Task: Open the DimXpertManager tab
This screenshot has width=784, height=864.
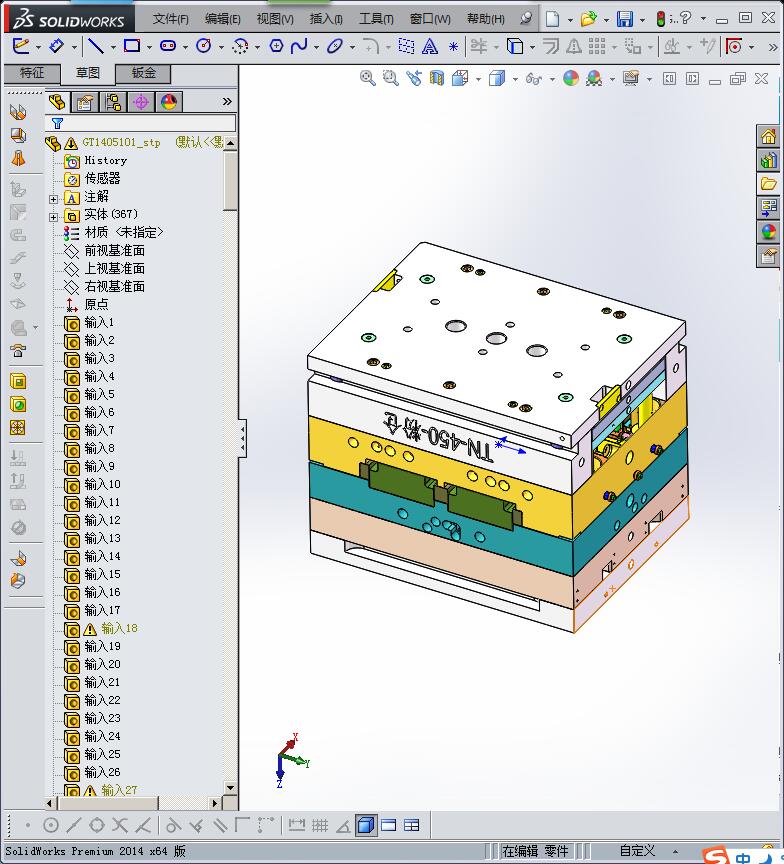Action: pyautogui.click(x=141, y=102)
